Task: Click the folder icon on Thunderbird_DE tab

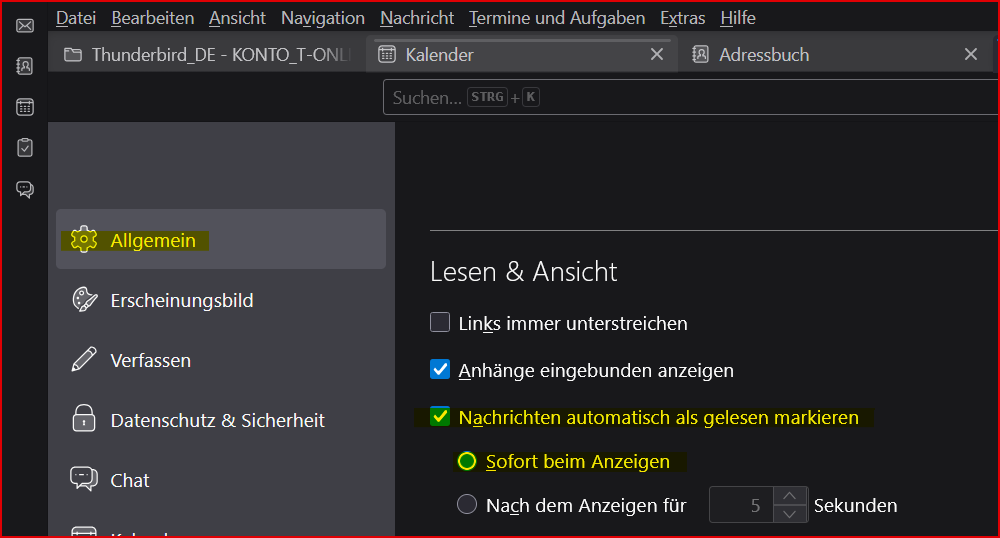Action: point(73,55)
